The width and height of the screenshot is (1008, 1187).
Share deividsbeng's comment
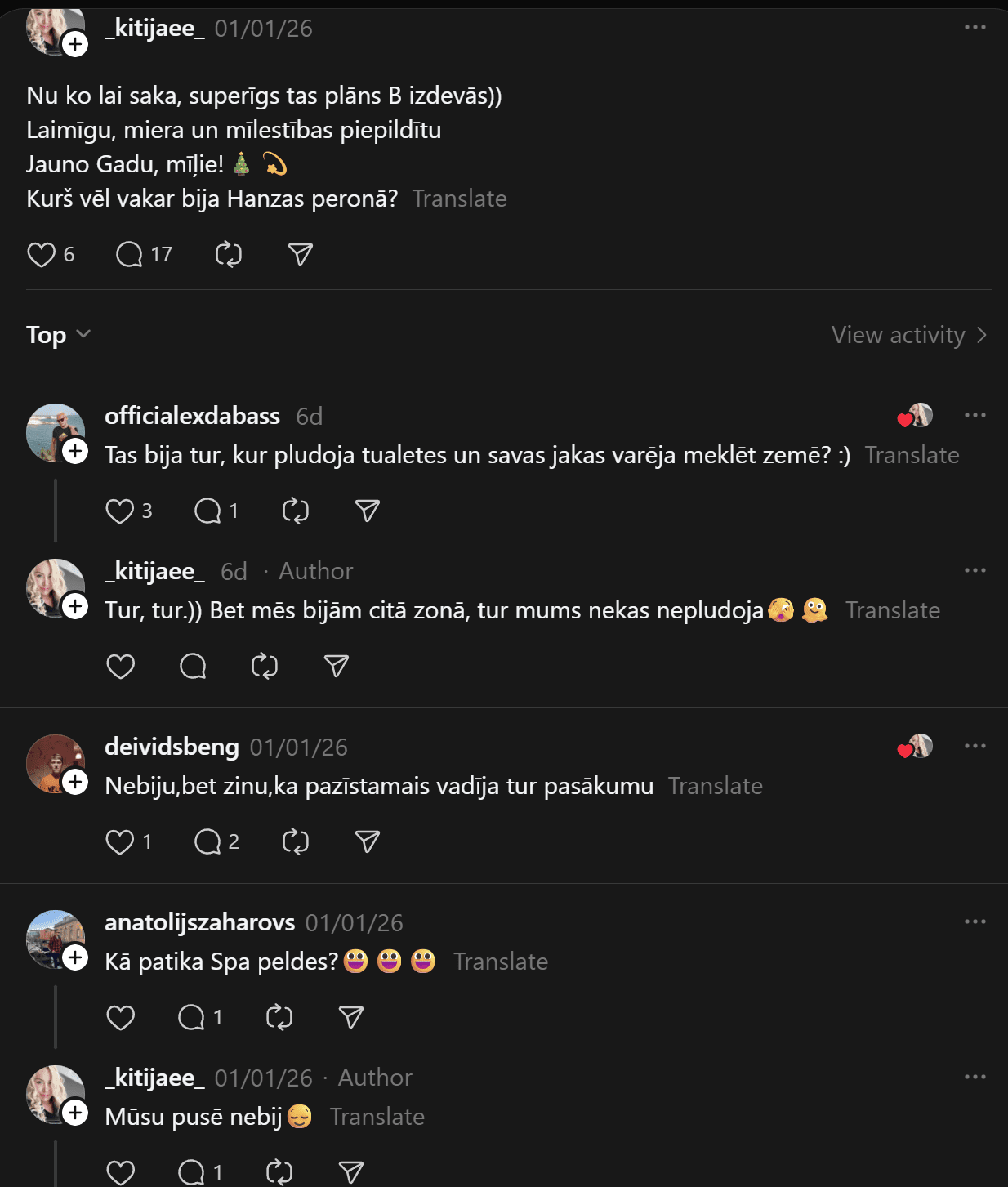(368, 841)
